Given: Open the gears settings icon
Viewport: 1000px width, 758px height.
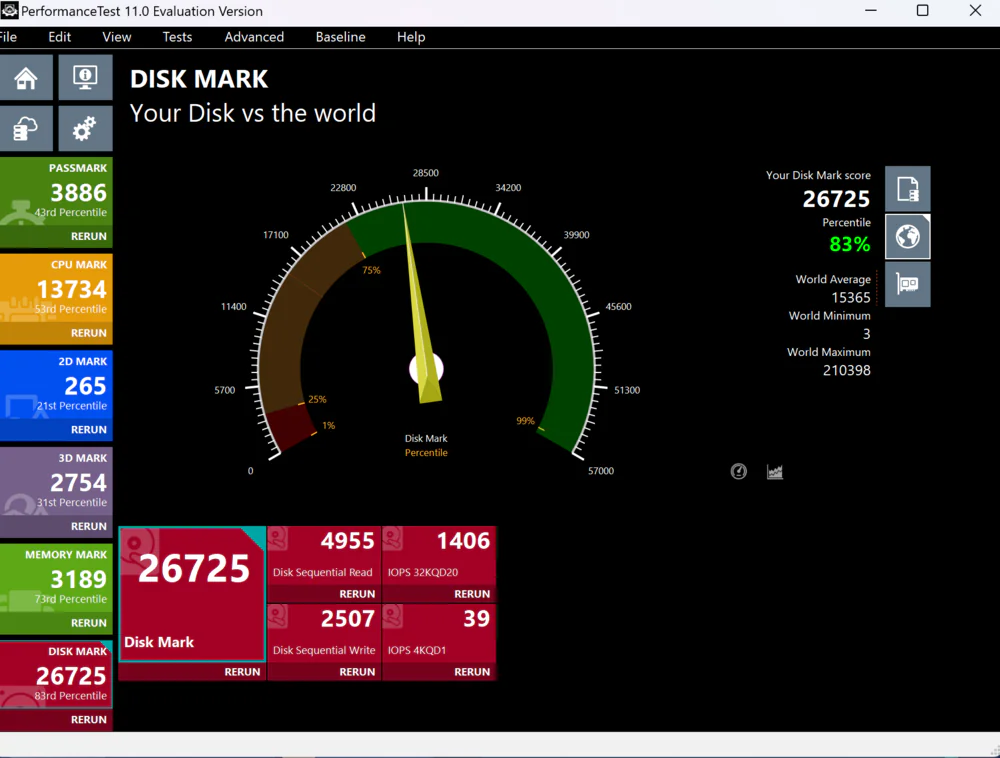Looking at the screenshot, I should [x=85, y=128].
